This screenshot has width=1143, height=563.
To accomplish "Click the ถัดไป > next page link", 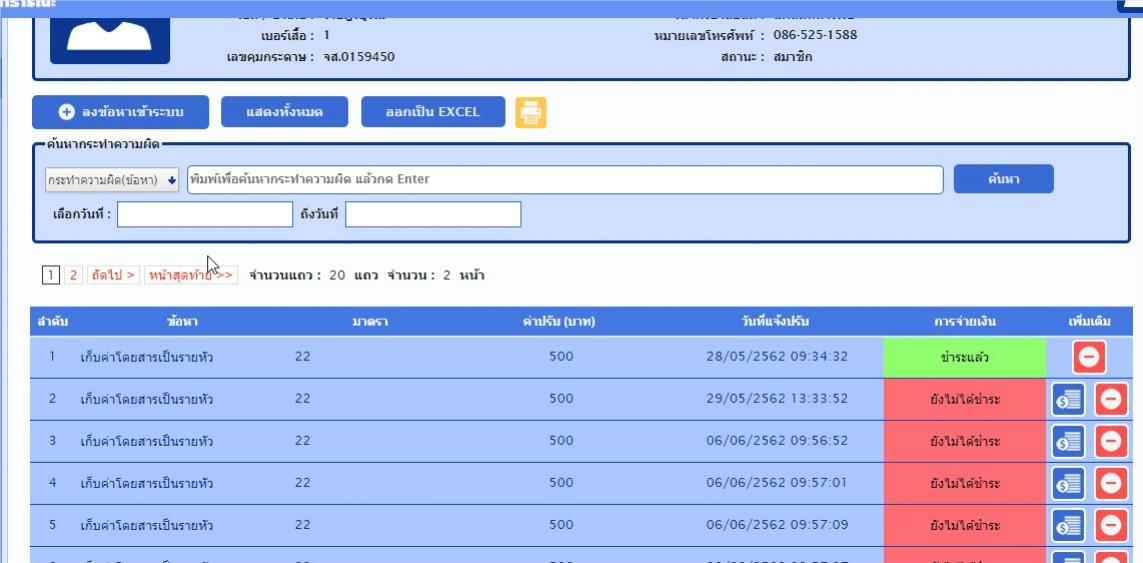I will pos(113,275).
